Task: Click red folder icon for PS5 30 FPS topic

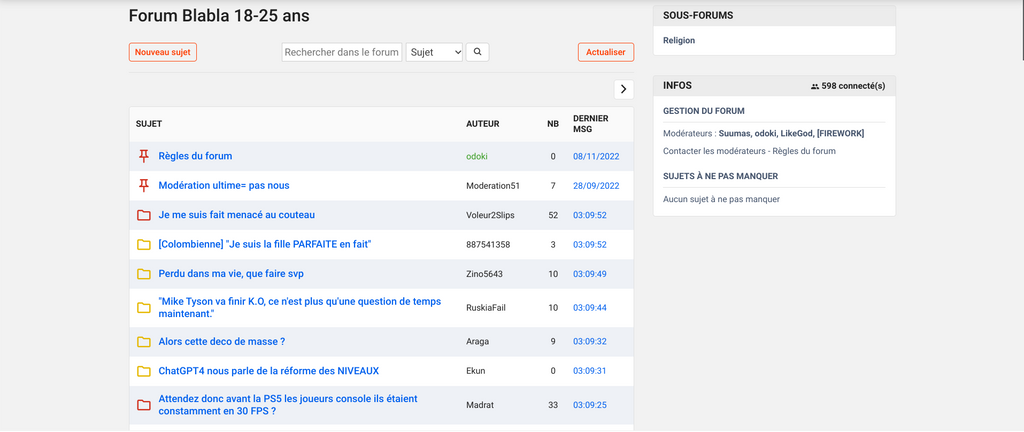Action: coord(144,405)
